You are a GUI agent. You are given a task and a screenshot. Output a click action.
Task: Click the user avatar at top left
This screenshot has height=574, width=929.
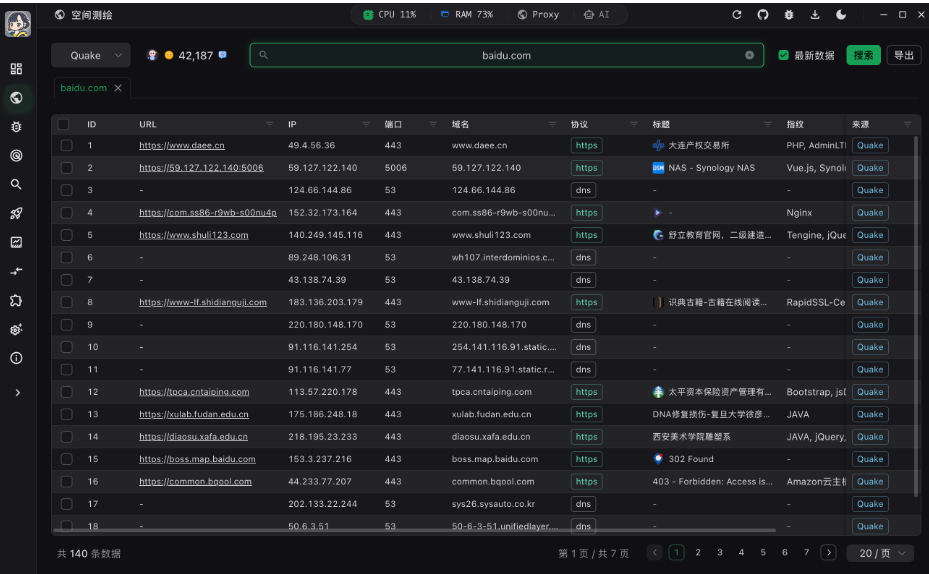[x=18, y=24]
